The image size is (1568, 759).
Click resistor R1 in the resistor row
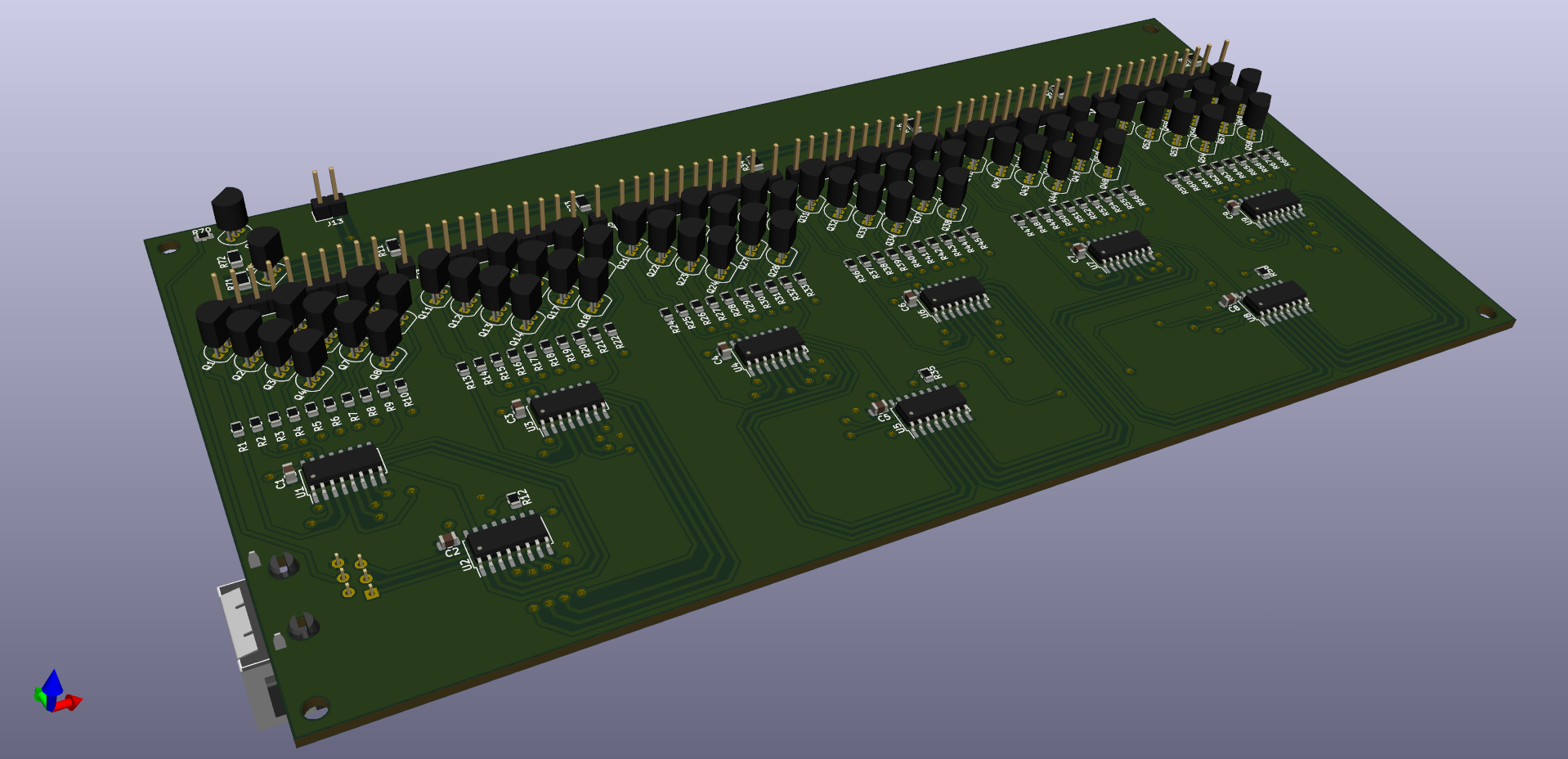click(x=236, y=429)
